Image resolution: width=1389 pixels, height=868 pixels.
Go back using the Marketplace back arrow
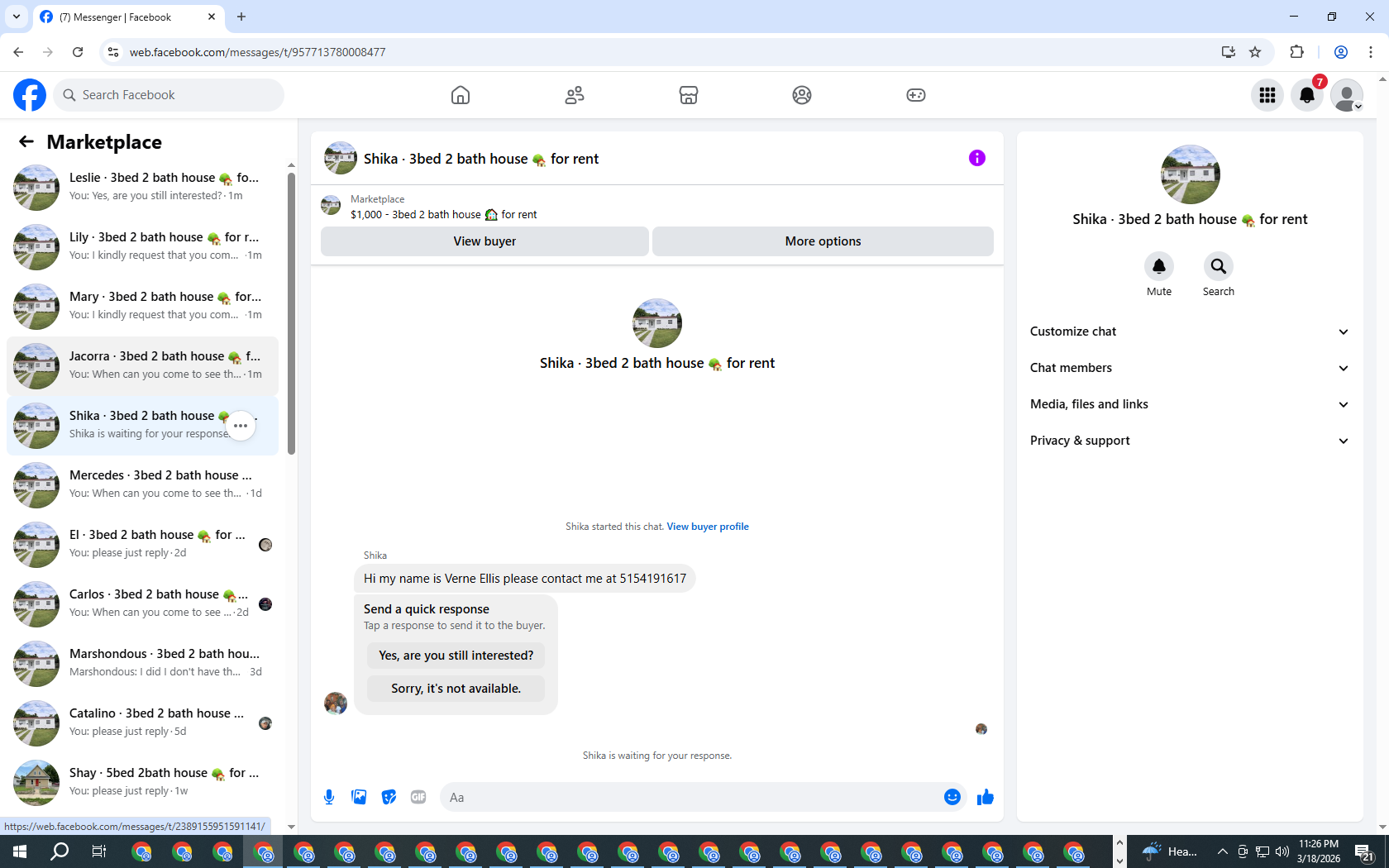pyautogui.click(x=26, y=142)
